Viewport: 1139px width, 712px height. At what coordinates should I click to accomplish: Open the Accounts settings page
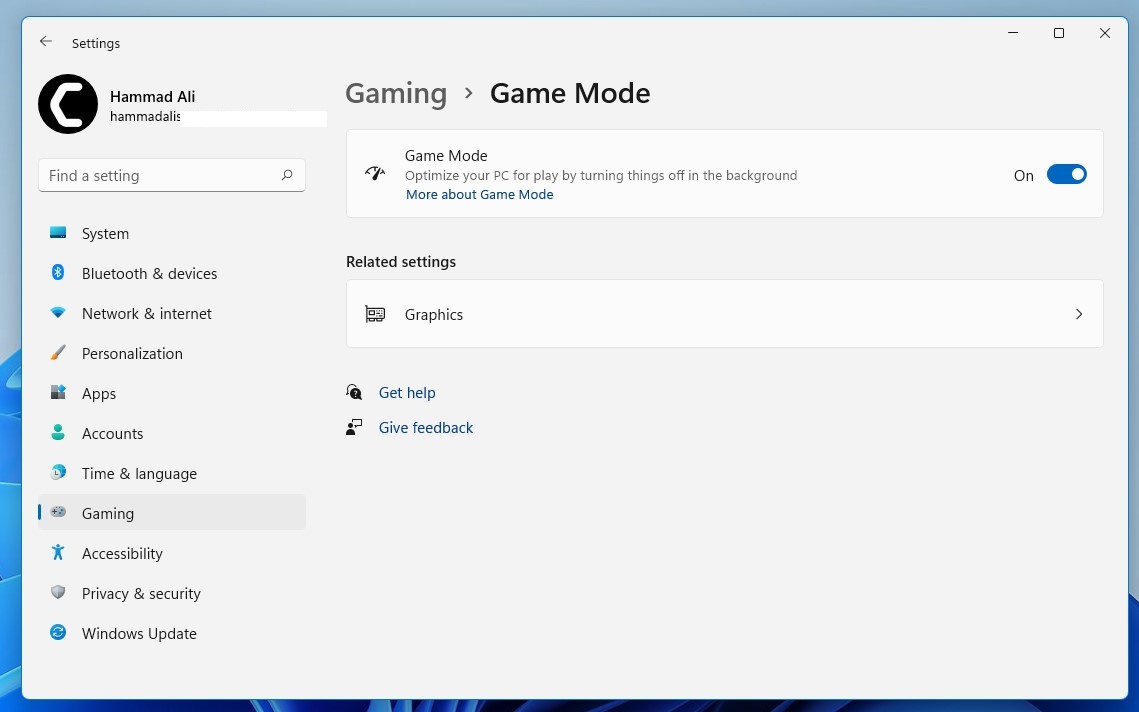pos(112,433)
